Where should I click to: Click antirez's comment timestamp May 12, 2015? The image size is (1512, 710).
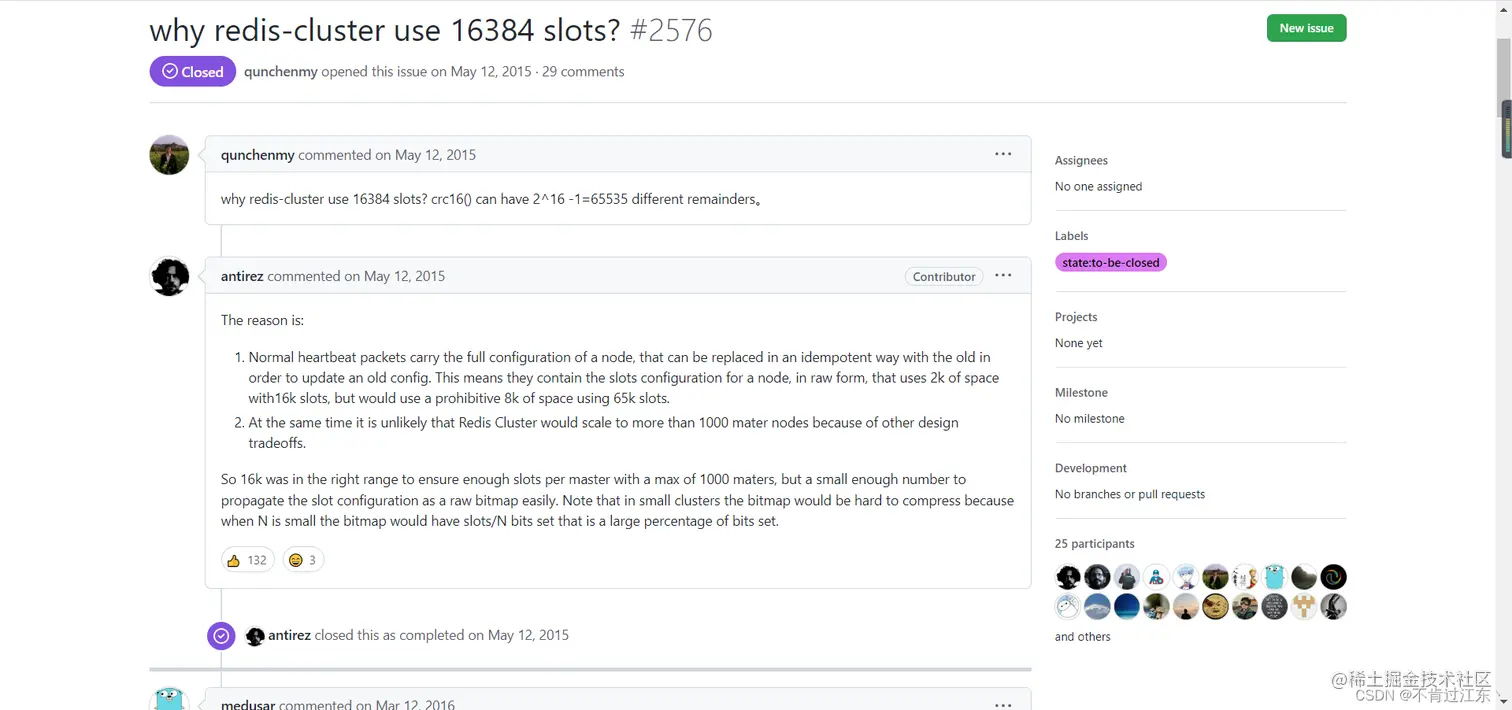click(x=404, y=276)
